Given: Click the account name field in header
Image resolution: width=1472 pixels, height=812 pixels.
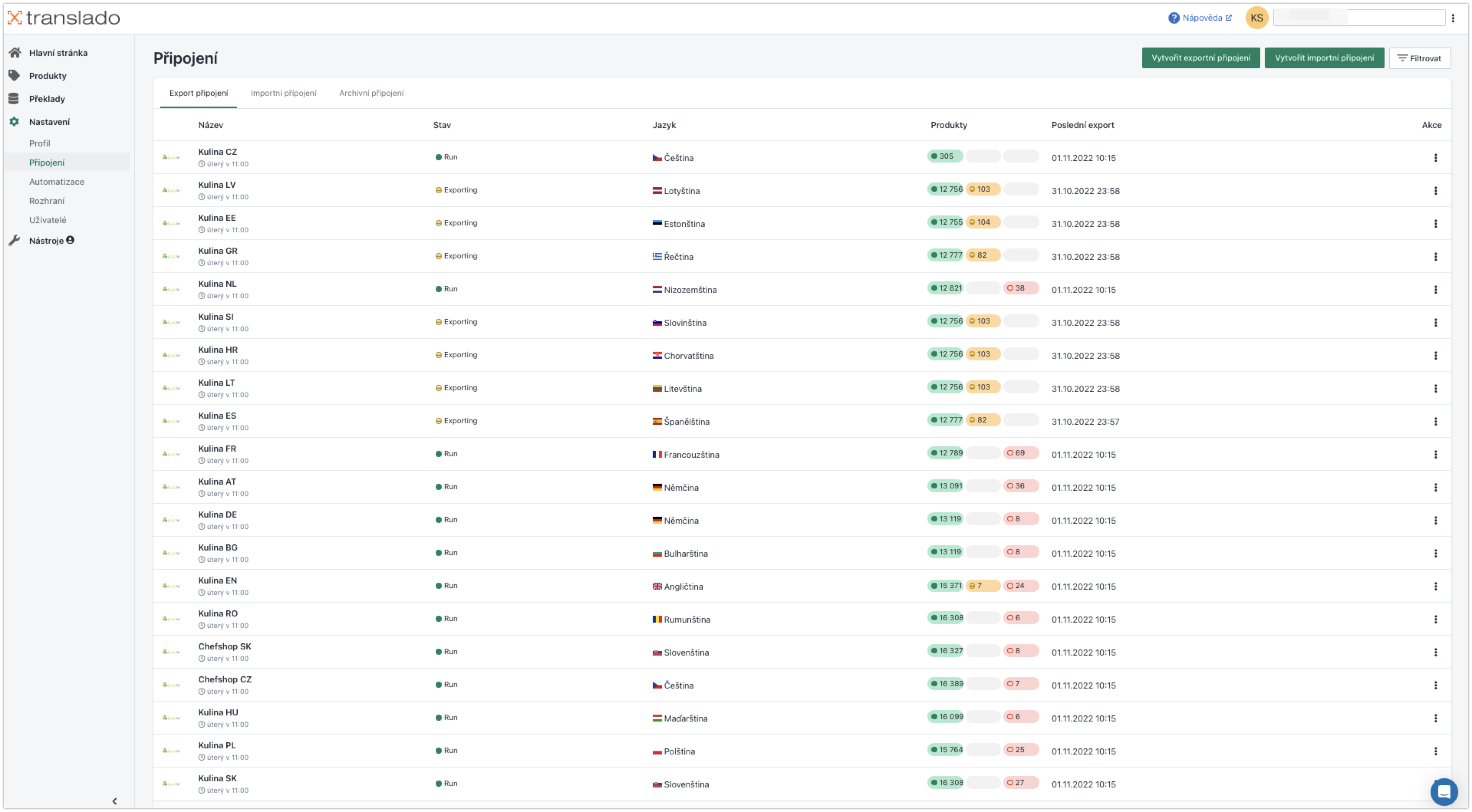Looking at the screenshot, I should (1358, 18).
